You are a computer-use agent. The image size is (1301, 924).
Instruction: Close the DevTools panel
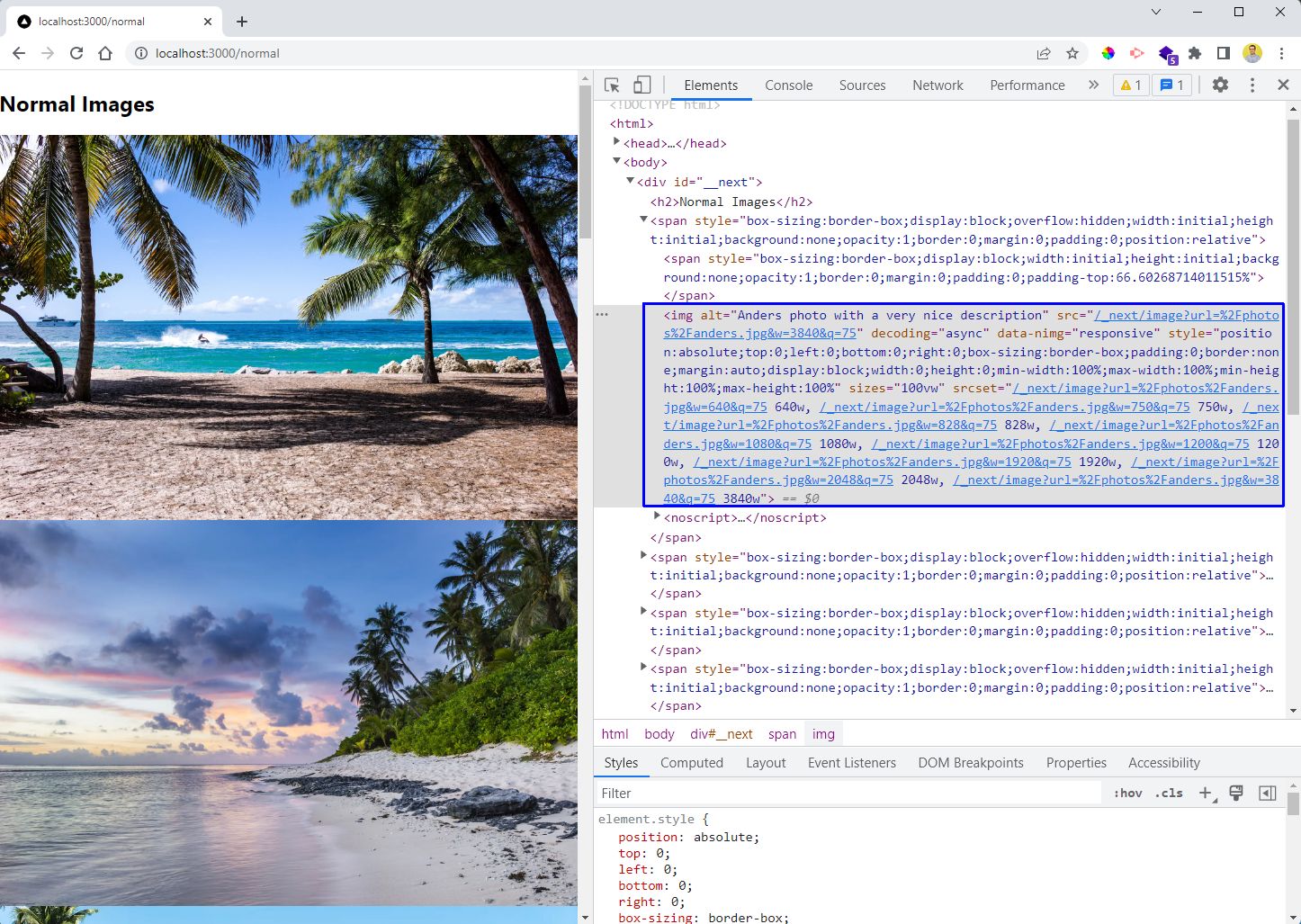1283,85
